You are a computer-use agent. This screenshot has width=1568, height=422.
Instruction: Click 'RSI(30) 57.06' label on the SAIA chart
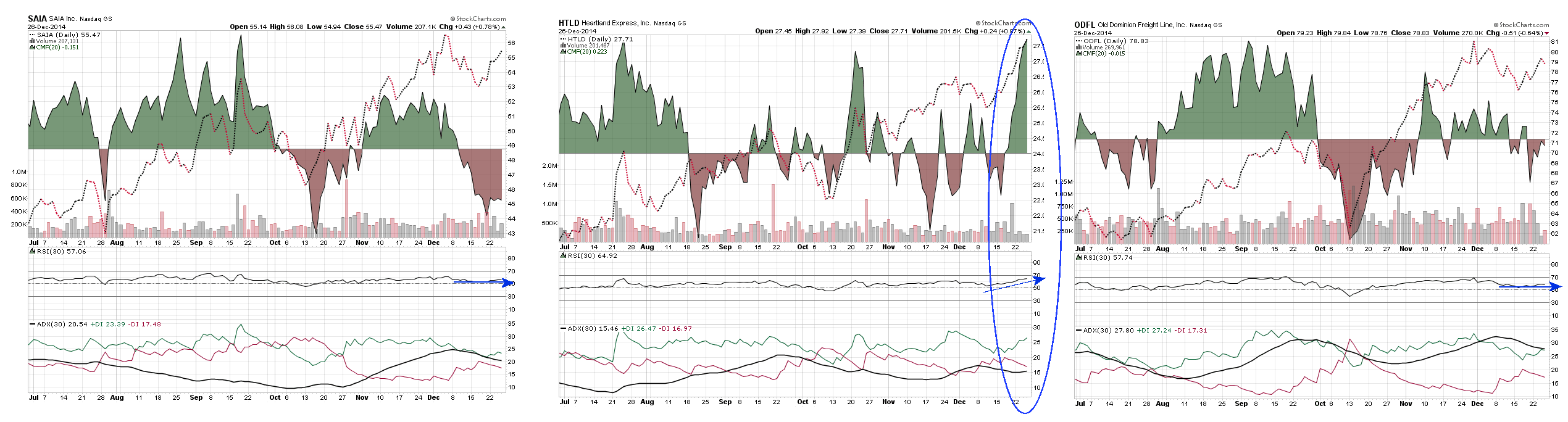pyautogui.click(x=62, y=252)
